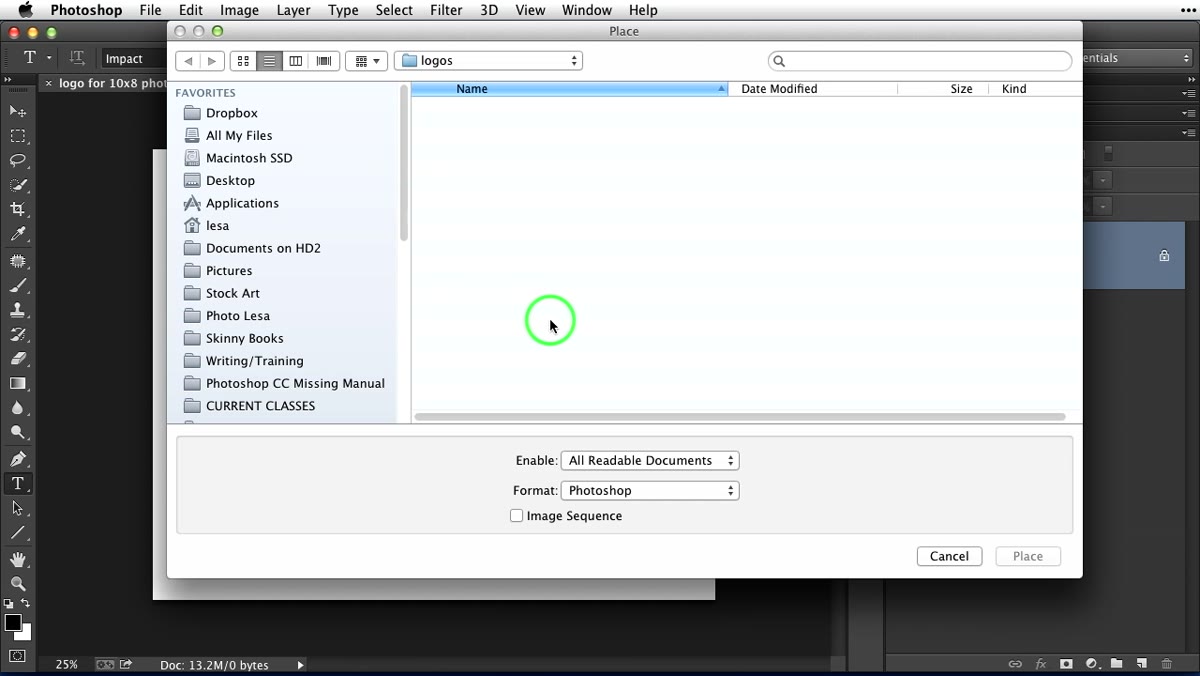Sort by Date Modified column
The image size is (1200, 676).
813,89
